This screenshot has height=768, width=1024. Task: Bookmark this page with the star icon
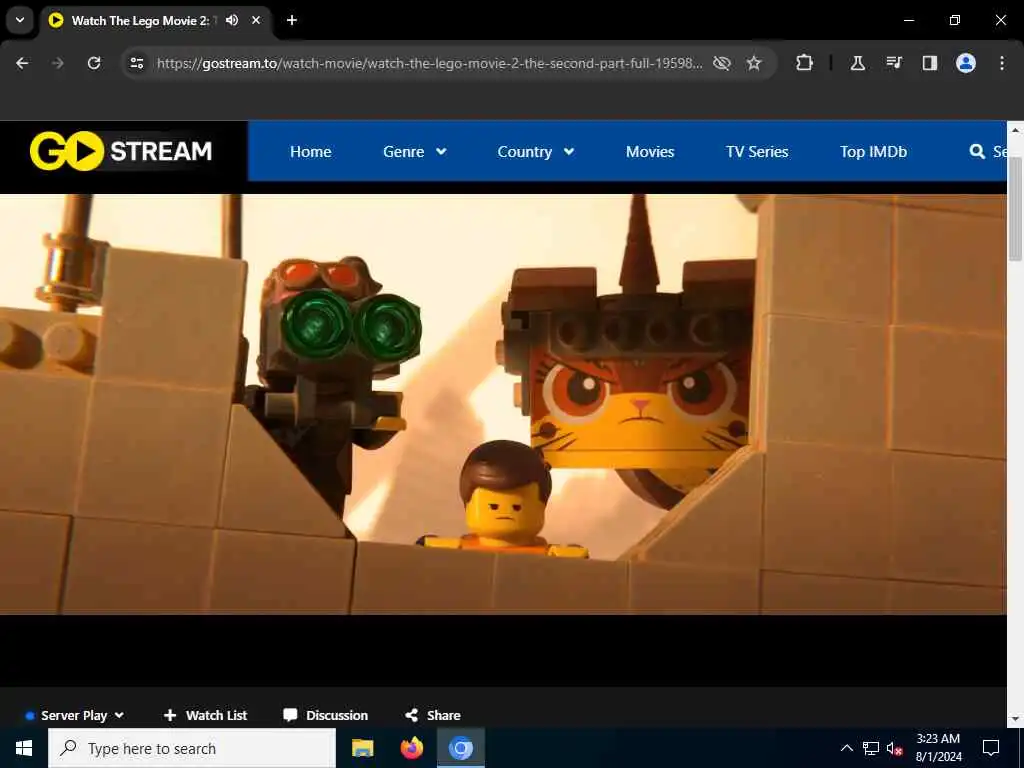(x=754, y=63)
